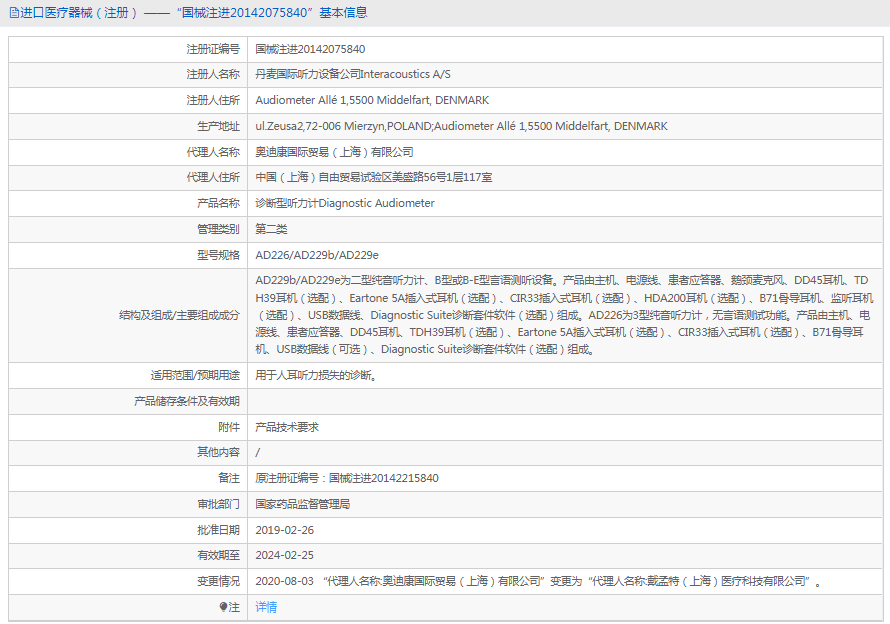Click the page title 进口医疗器械（注册）

[79, 13]
